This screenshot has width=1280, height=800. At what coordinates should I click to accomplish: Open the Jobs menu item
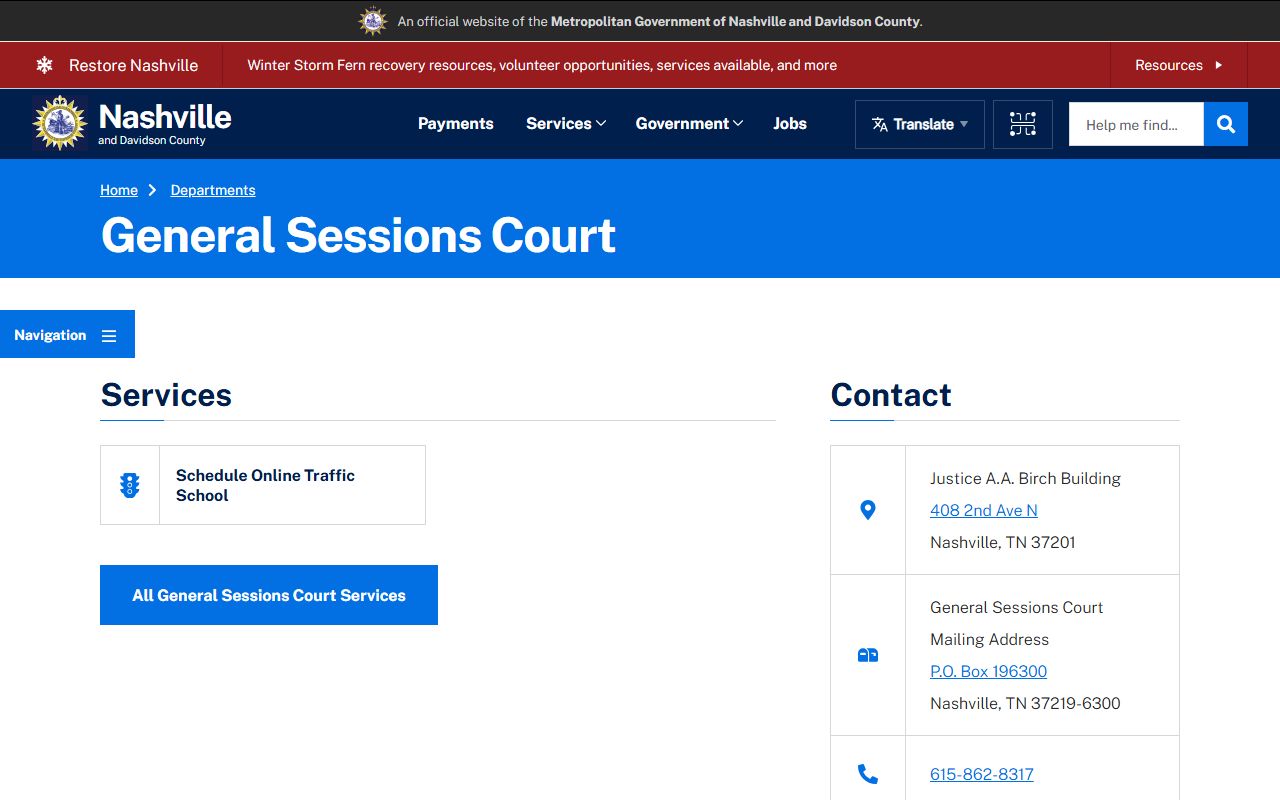[790, 124]
